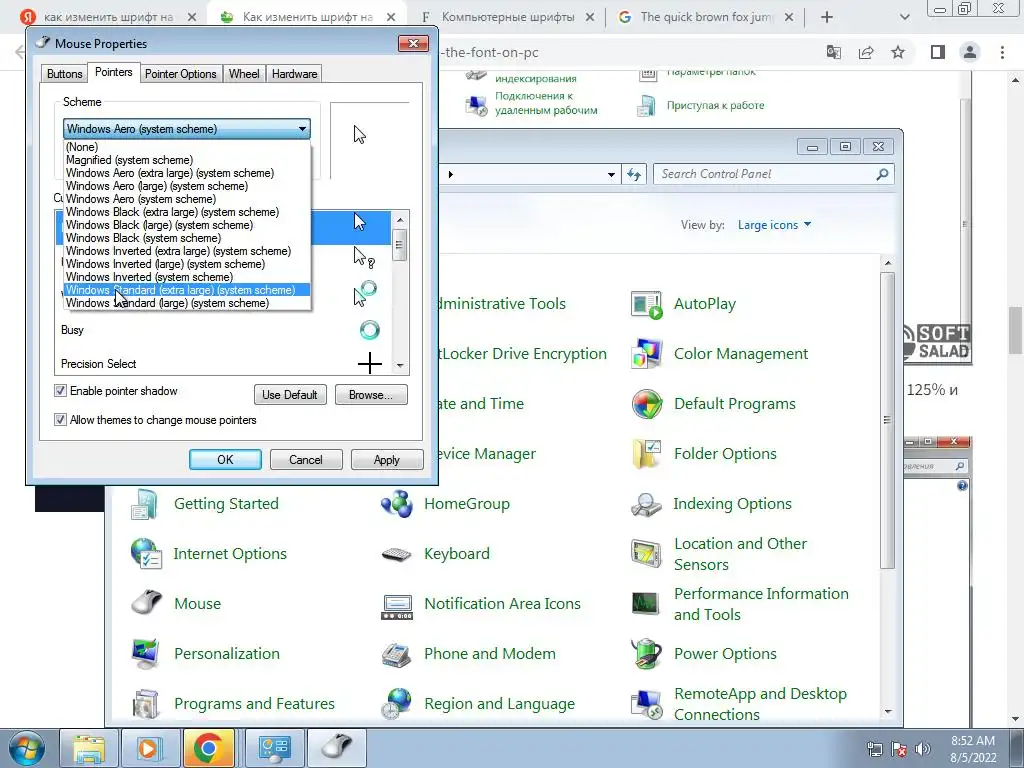1024x768 pixels.
Task: Expand the Chrome tab search chevron
Action: pyautogui.click(x=904, y=18)
